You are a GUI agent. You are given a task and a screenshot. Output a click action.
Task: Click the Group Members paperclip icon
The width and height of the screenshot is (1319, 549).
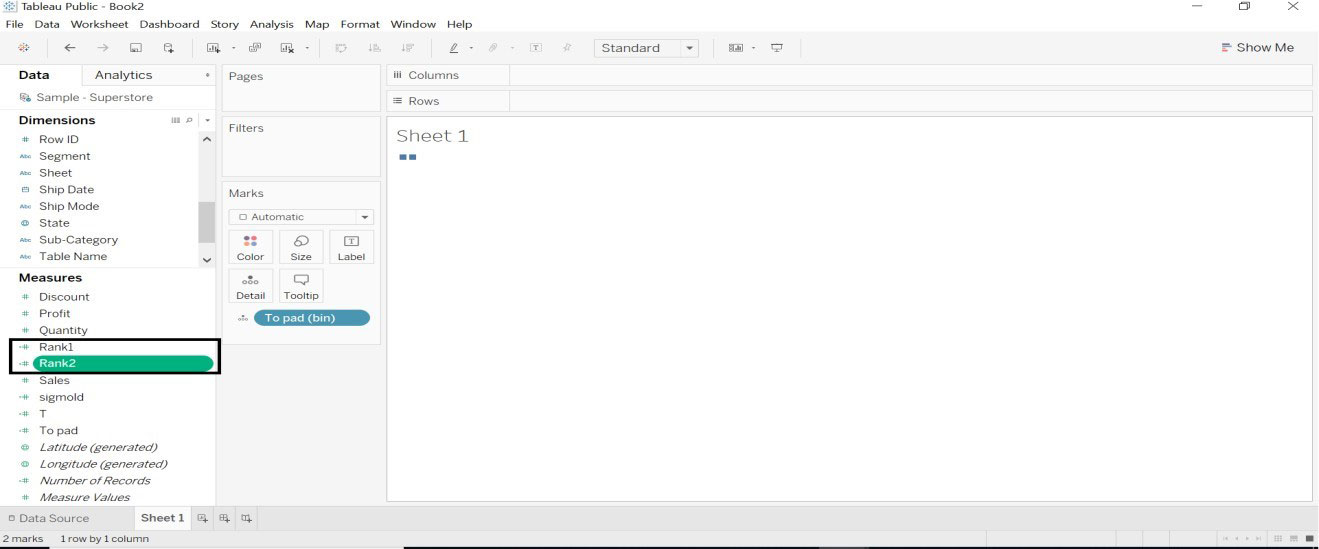coord(493,48)
